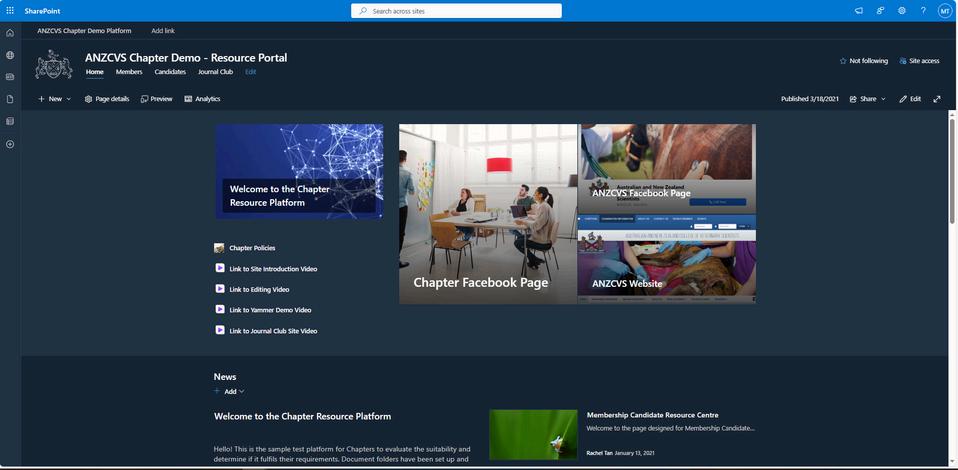Open the Welcome to the Chapter Resource Platform news headline
Viewport: 958px width, 470px height.
click(x=302, y=416)
